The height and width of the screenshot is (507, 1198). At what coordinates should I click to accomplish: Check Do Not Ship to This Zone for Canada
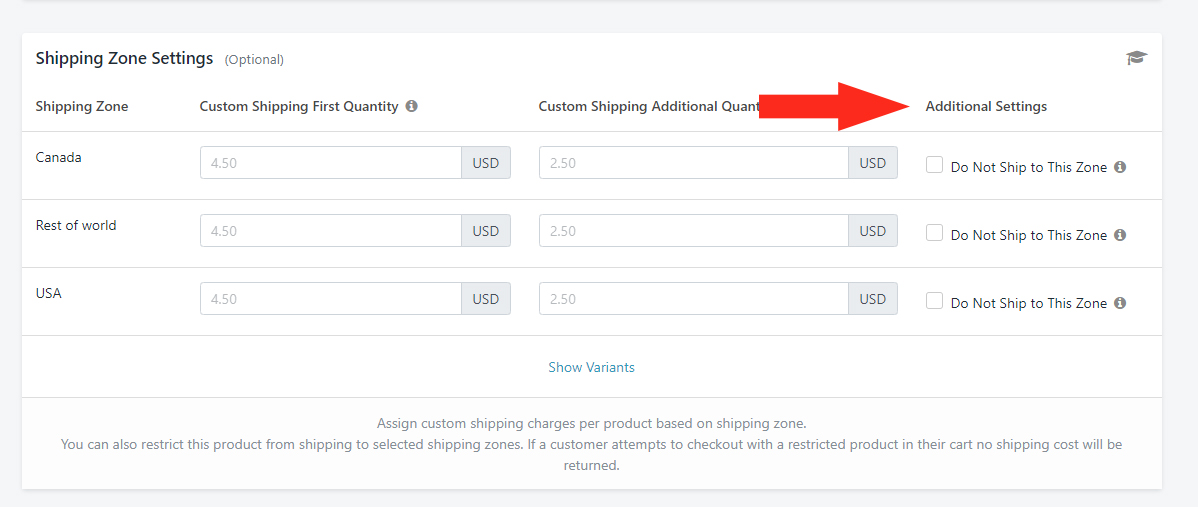[934, 165]
